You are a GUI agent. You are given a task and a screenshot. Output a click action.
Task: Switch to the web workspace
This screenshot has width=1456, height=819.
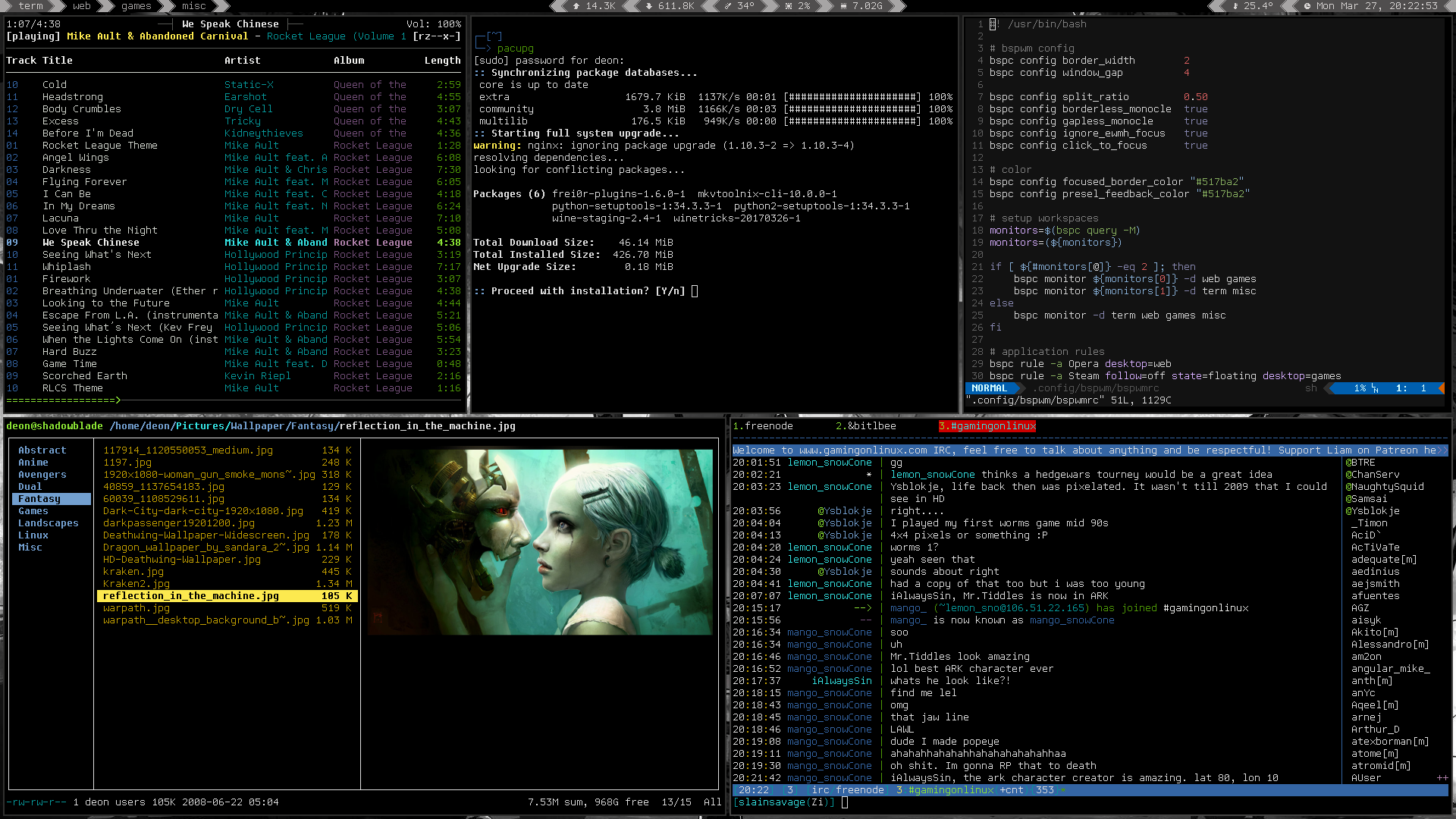82,6
